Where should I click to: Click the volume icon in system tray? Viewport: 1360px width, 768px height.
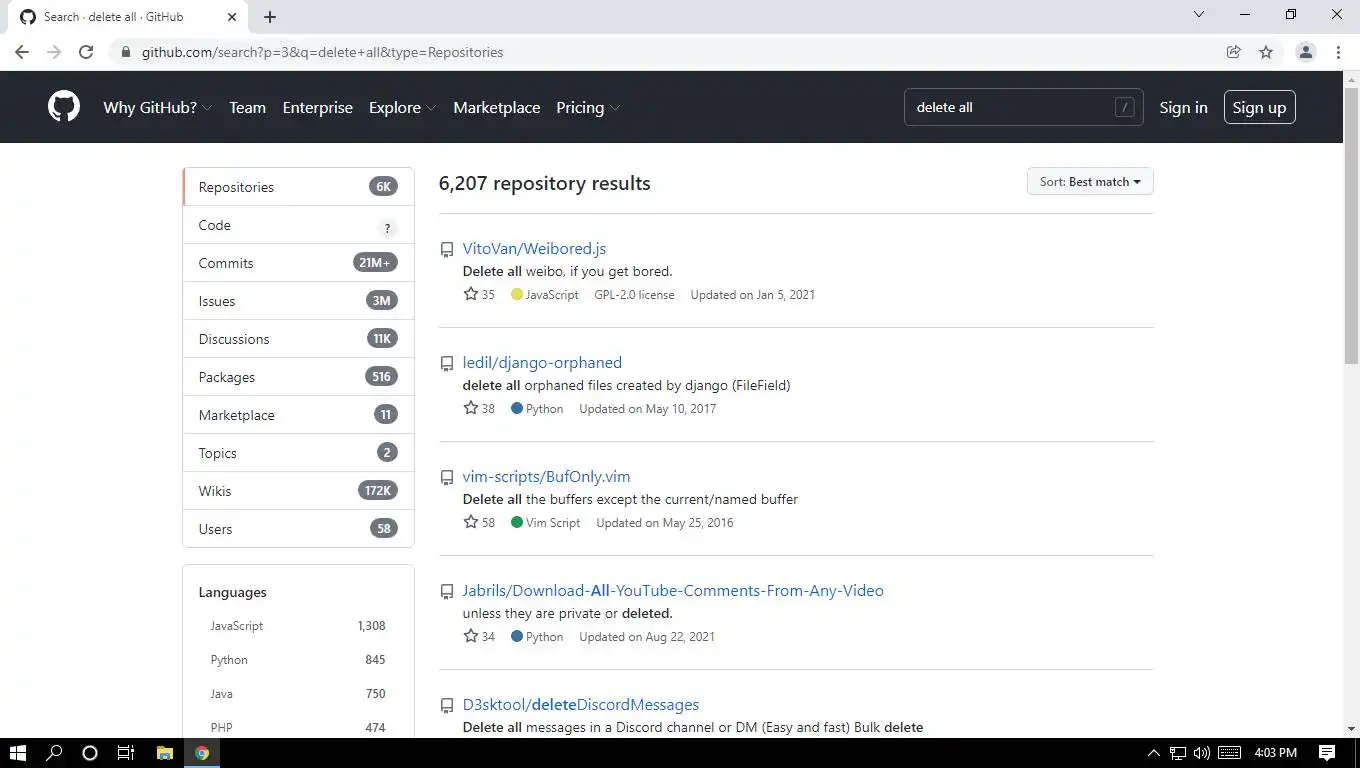tap(1201, 753)
